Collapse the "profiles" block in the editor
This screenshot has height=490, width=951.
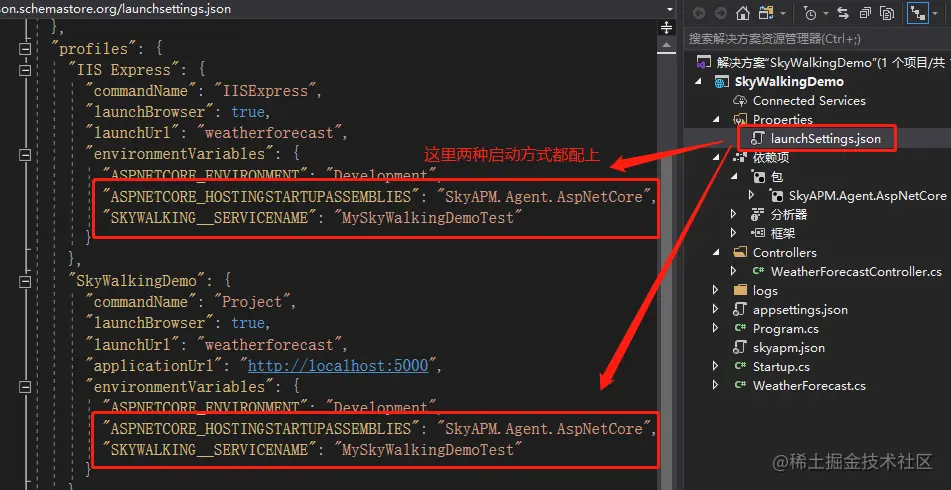[25, 49]
